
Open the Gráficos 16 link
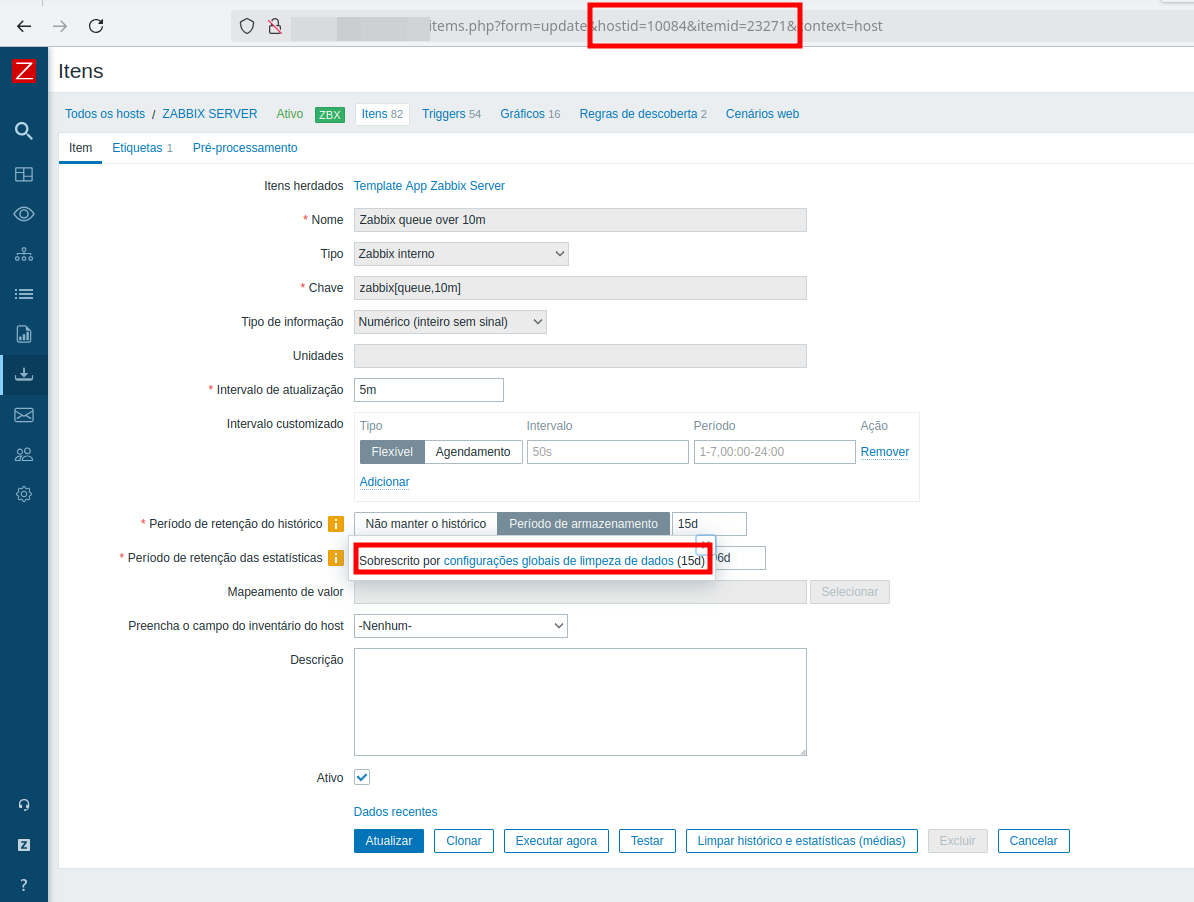[530, 113]
